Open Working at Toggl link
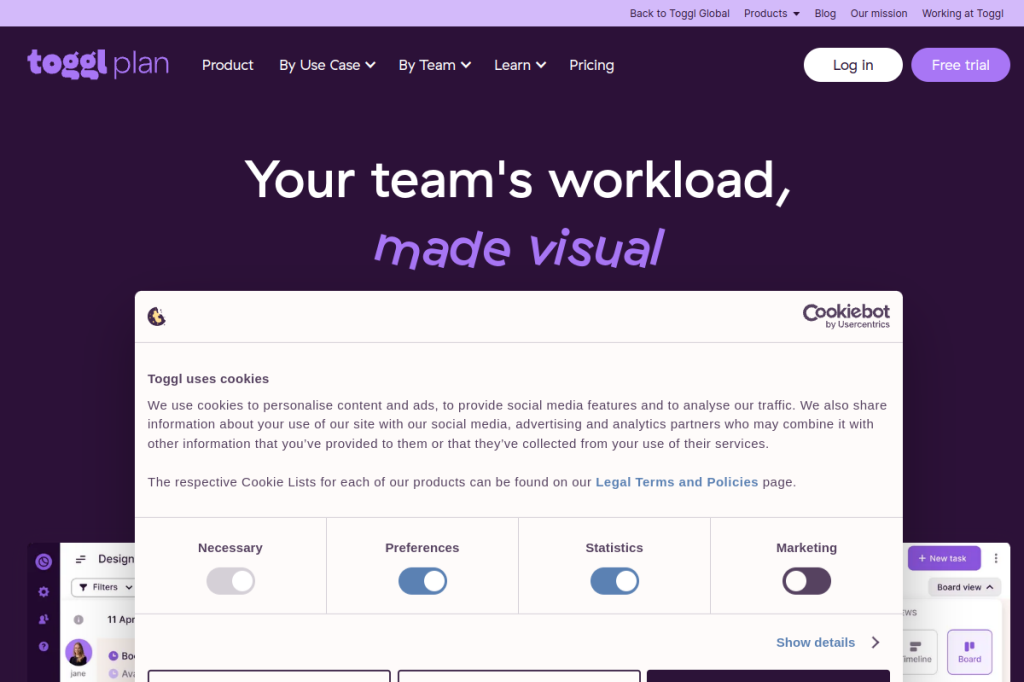Viewport: 1024px width, 682px height. tap(963, 13)
